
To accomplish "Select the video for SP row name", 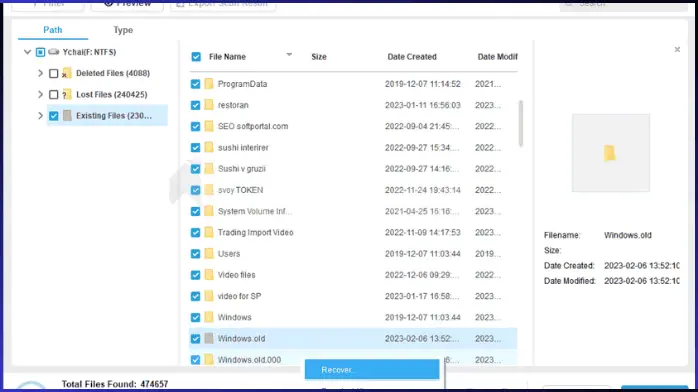I will pyautogui.click(x=239, y=296).
